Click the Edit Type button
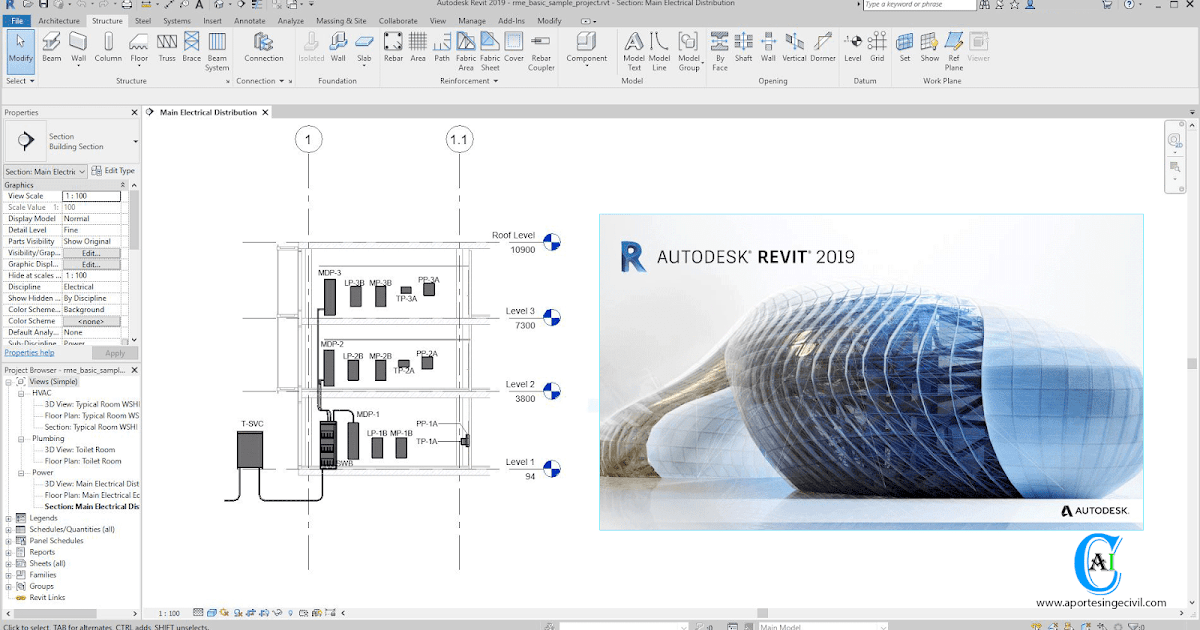Image resolution: width=1200 pixels, height=630 pixels. 114,171
